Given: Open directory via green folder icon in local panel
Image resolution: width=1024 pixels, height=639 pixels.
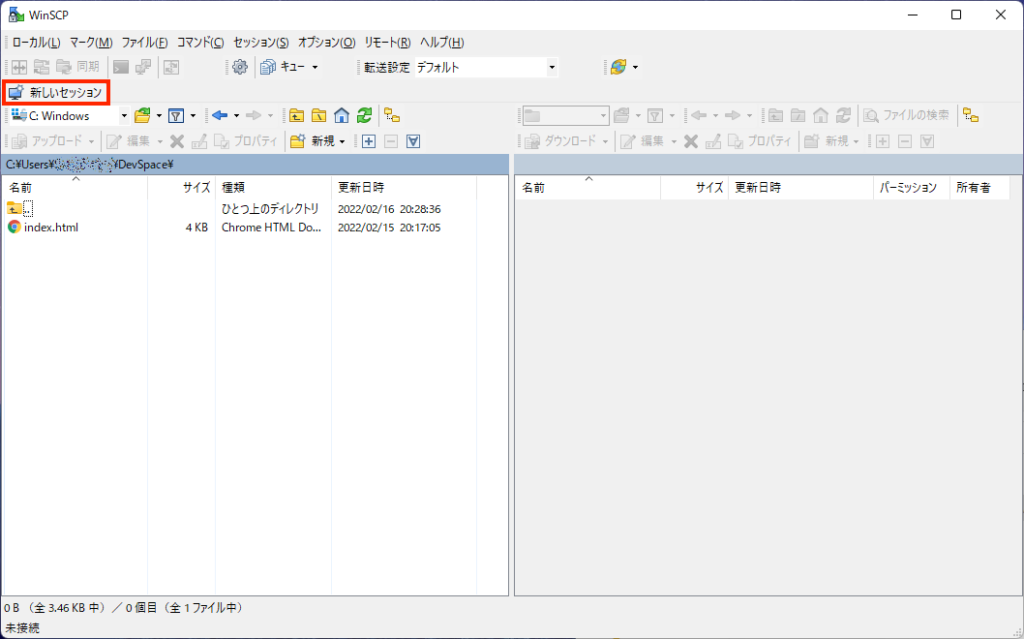Looking at the screenshot, I should 142,116.
